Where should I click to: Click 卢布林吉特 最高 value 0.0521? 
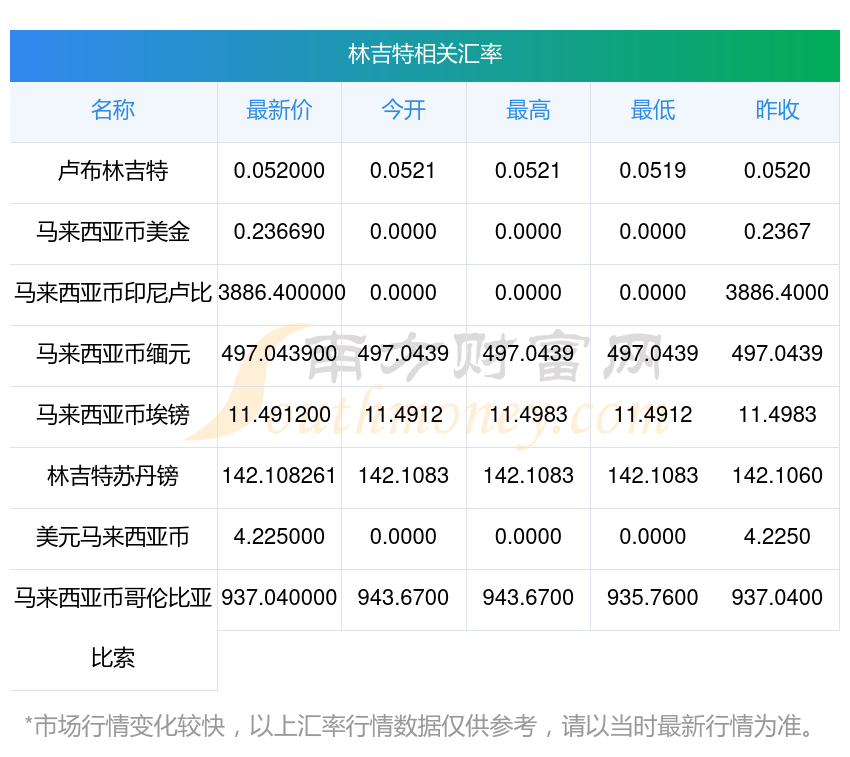tap(528, 171)
